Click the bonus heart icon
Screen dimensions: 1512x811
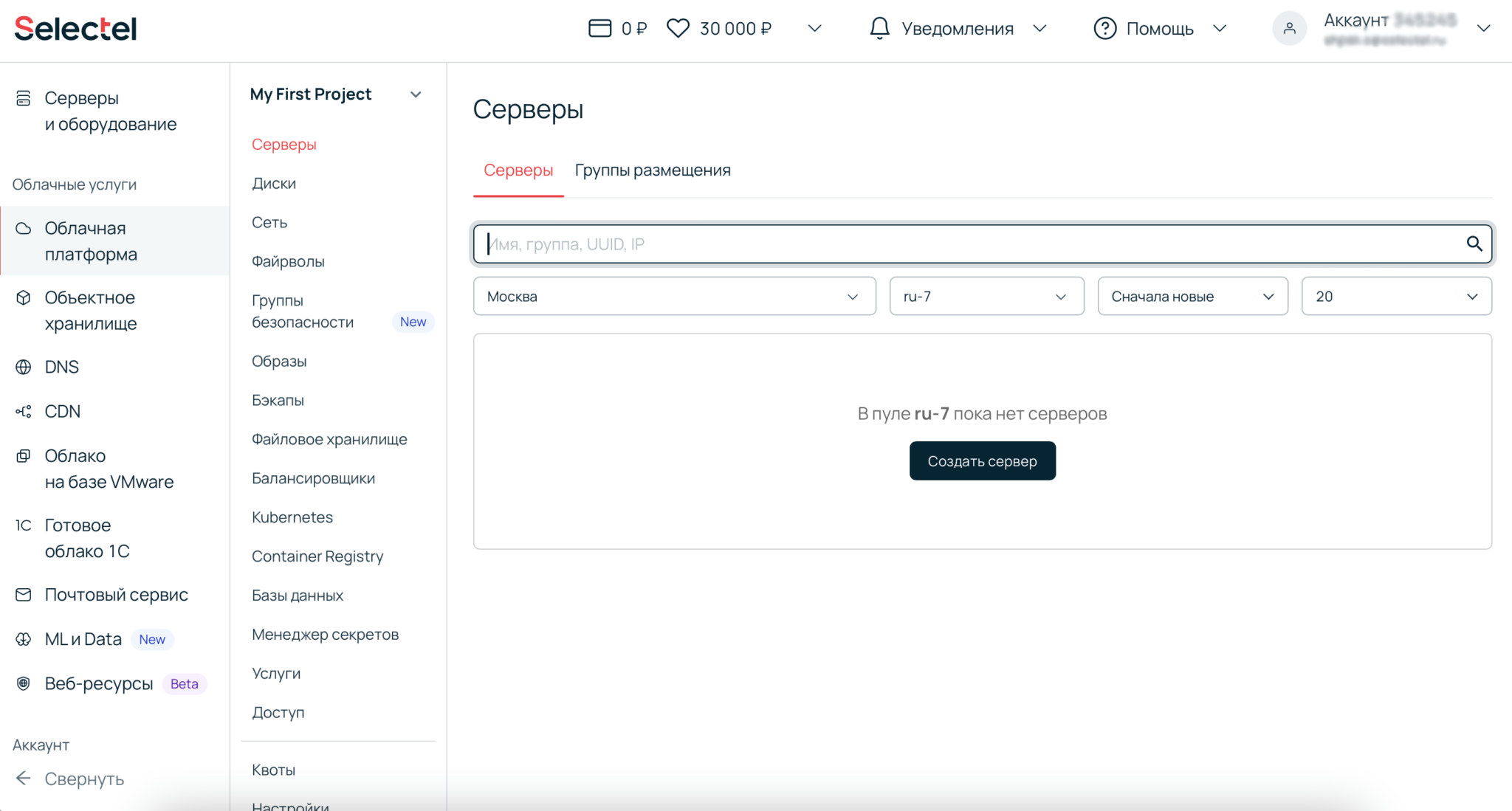pos(677,29)
